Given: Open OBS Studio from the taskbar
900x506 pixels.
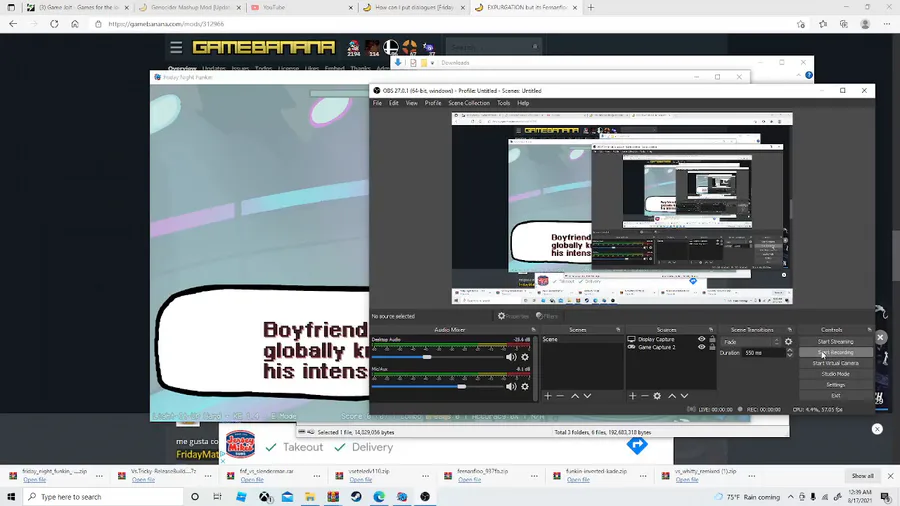Looking at the screenshot, I should pyautogui.click(x=425, y=497).
